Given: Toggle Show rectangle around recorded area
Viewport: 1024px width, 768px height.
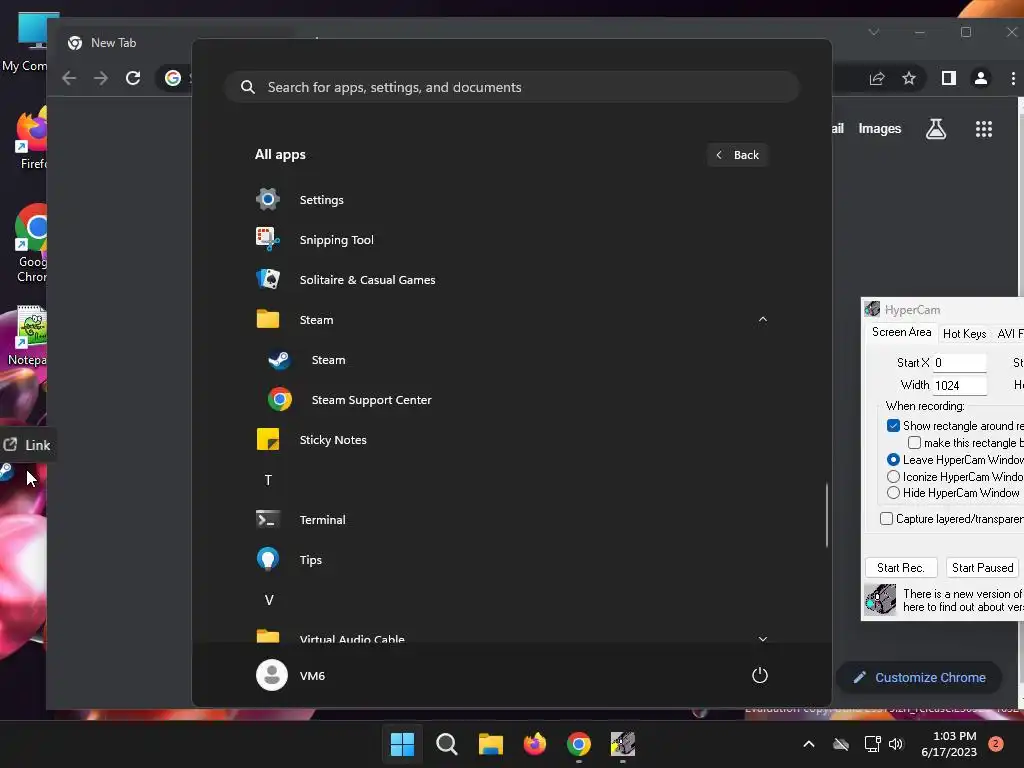Looking at the screenshot, I should 893,426.
